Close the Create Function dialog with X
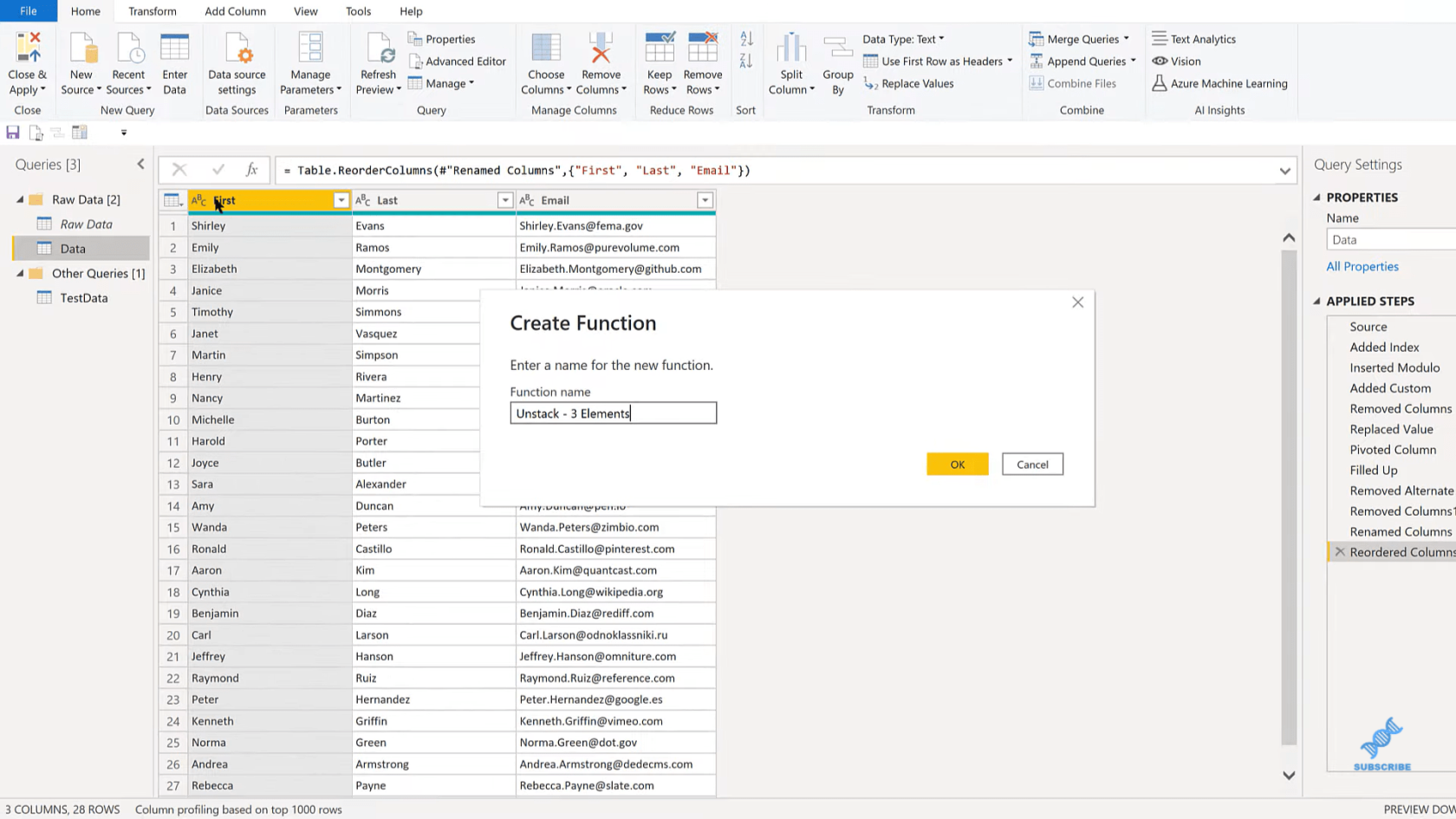 pyautogui.click(x=1077, y=302)
